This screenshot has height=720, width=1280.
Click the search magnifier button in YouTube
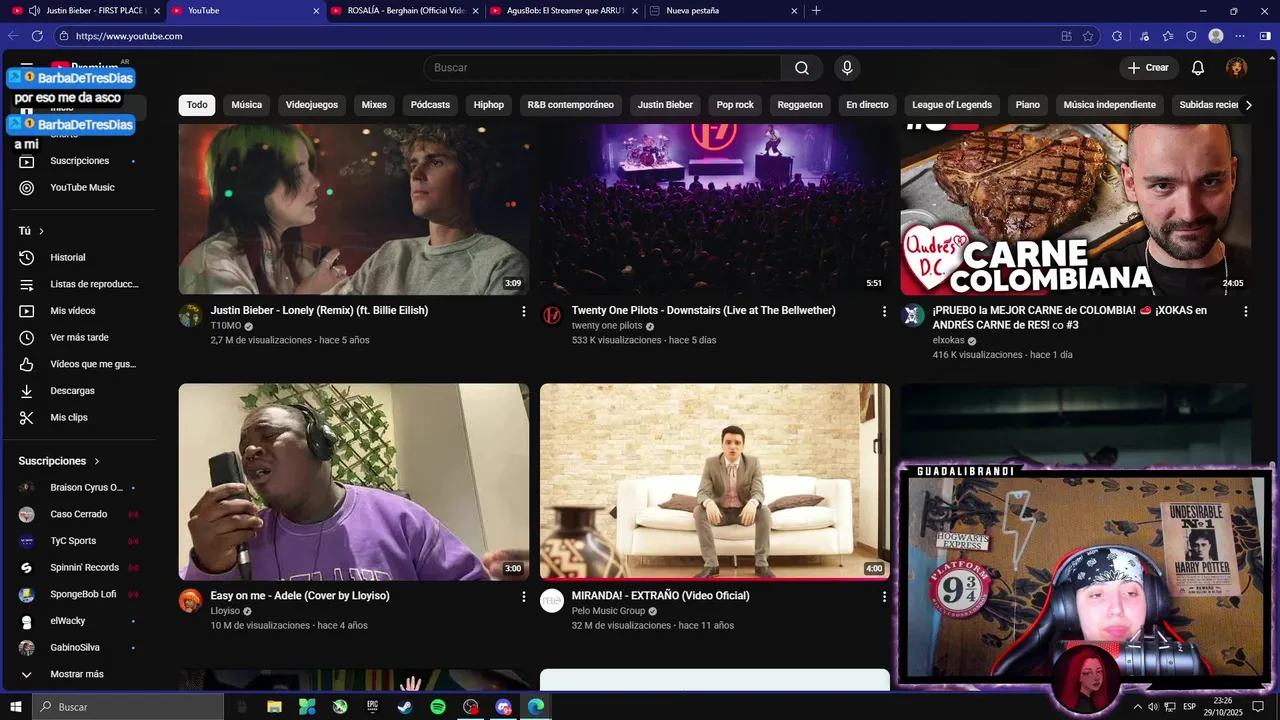tap(802, 68)
